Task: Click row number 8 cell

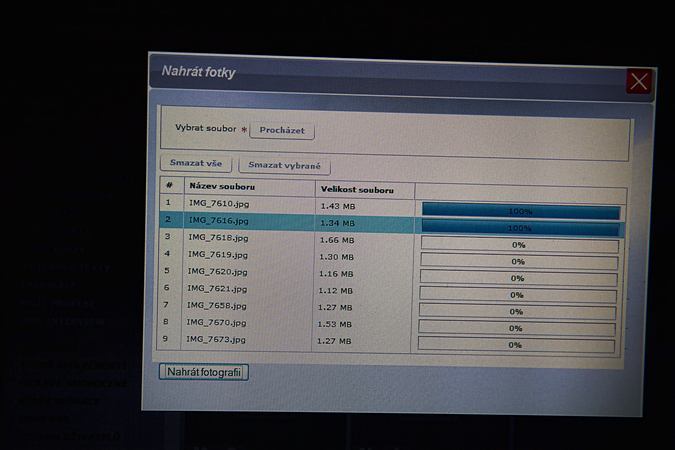Action: tap(165, 322)
